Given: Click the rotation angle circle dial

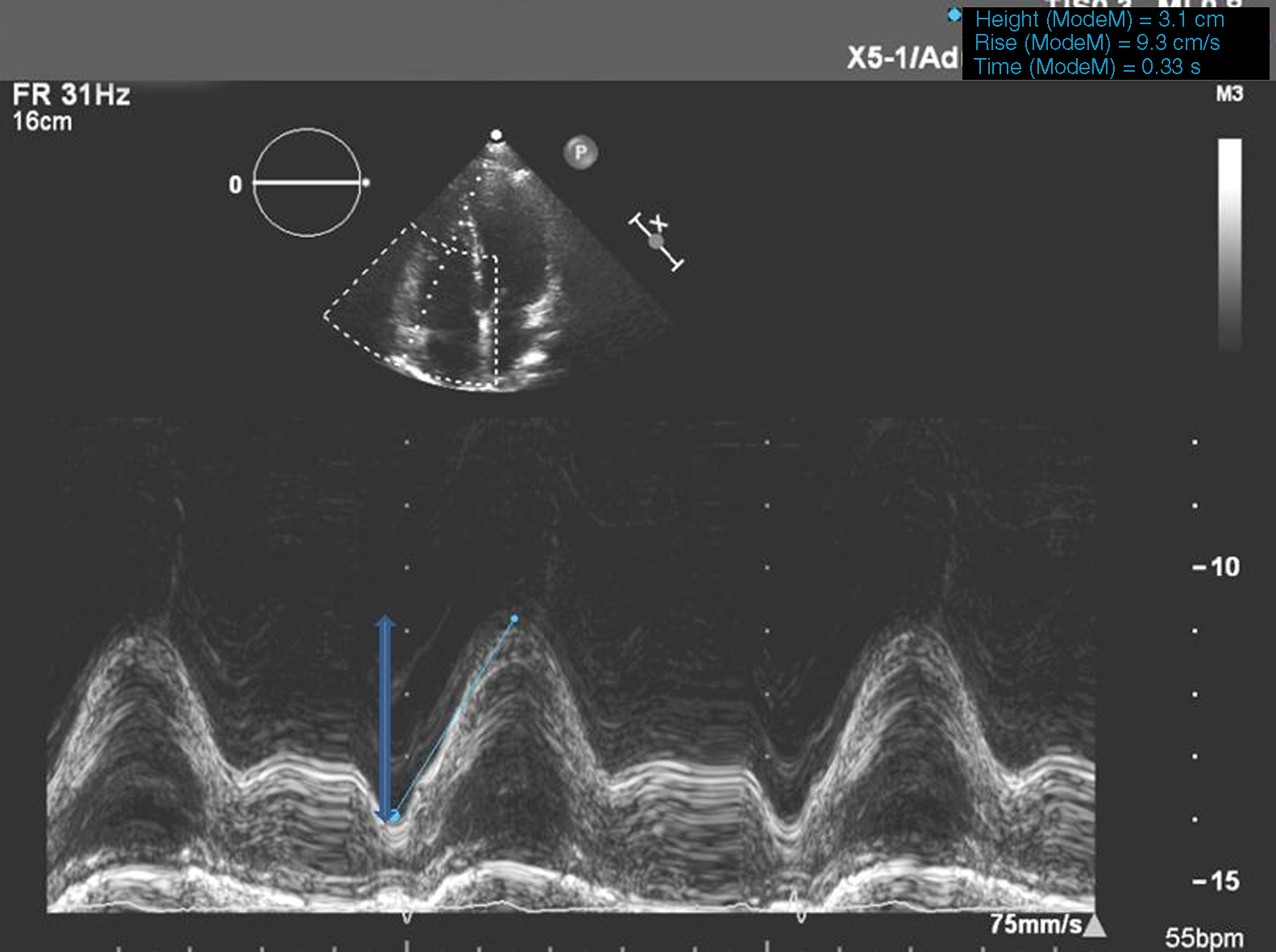Looking at the screenshot, I should pos(306,183).
